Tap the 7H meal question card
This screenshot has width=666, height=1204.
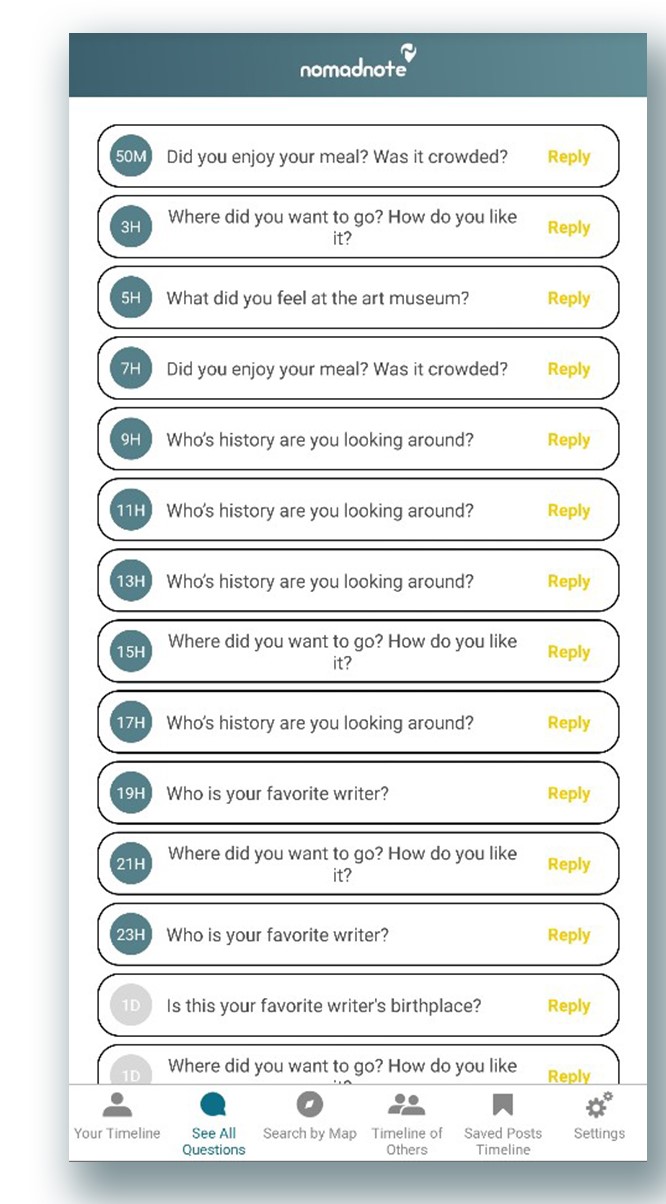[330, 369]
